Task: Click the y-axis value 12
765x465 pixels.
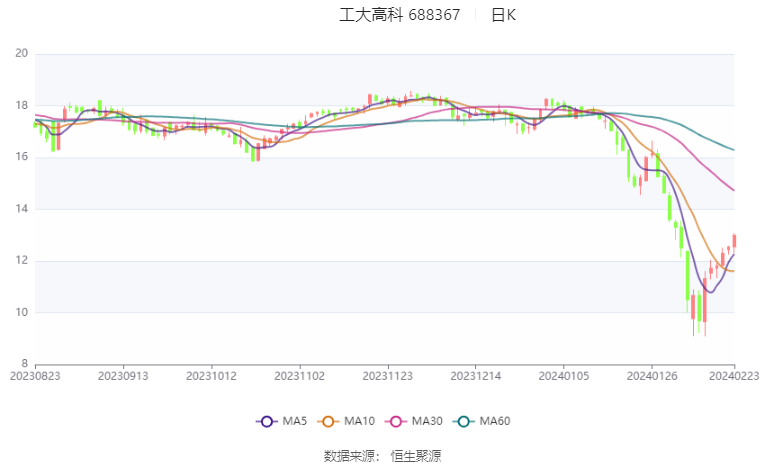Action: (x=21, y=261)
